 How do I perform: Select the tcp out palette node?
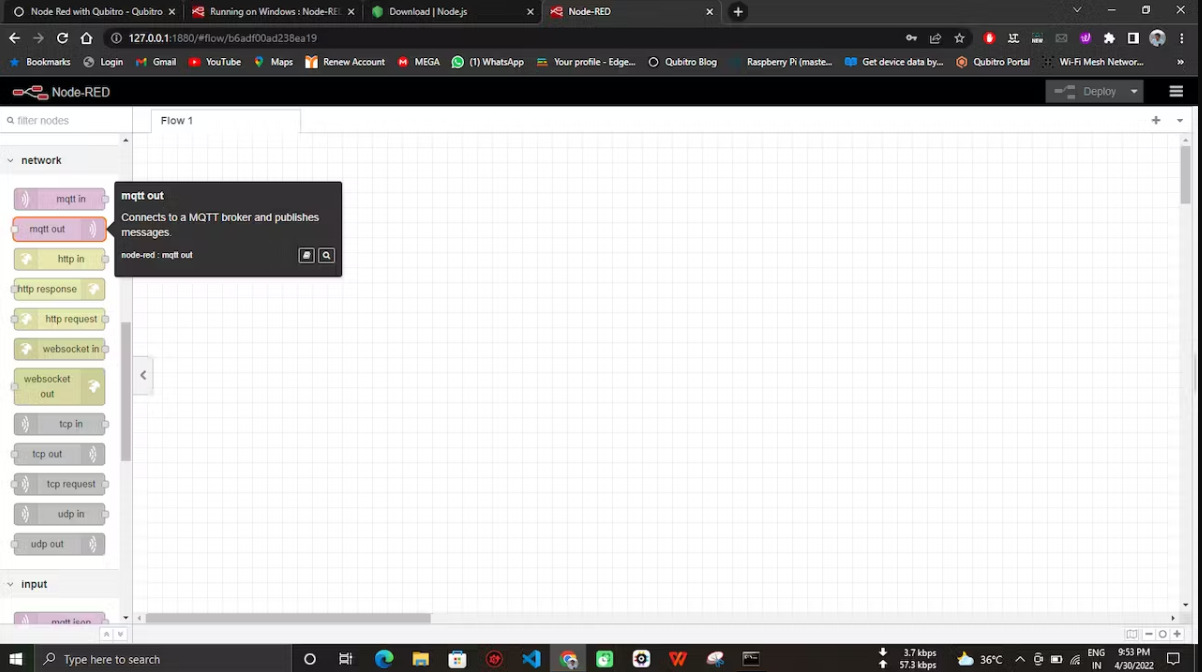tap(60, 454)
